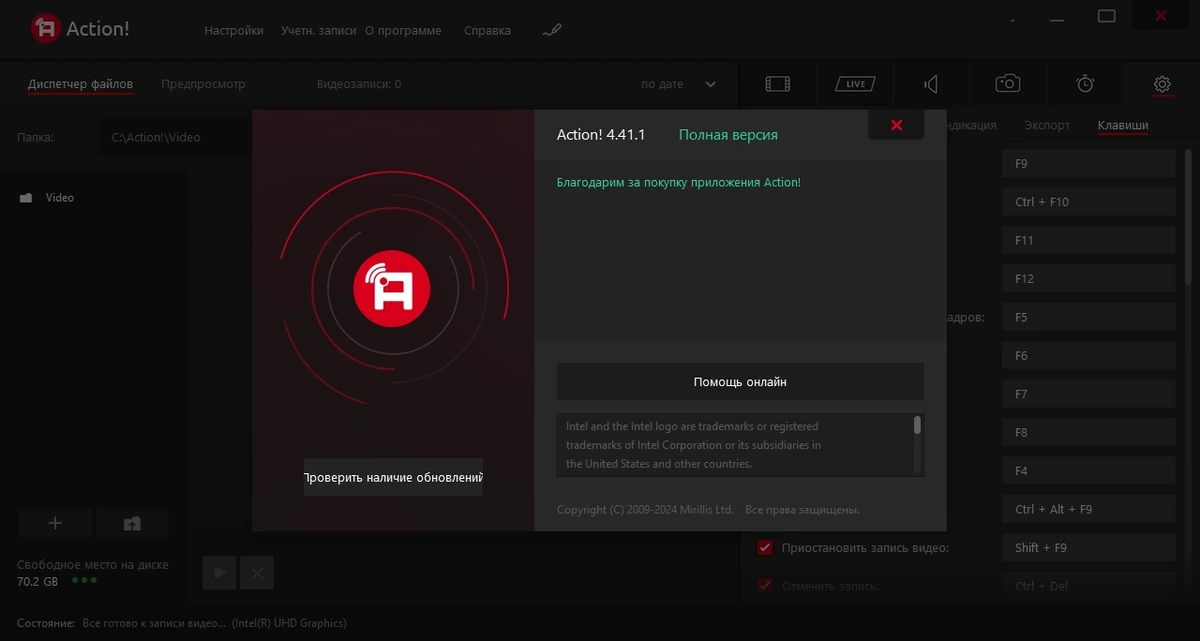Select the Клавиши settings tab
The width and height of the screenshot is (1200, 641).
[x=1123, y=125]
